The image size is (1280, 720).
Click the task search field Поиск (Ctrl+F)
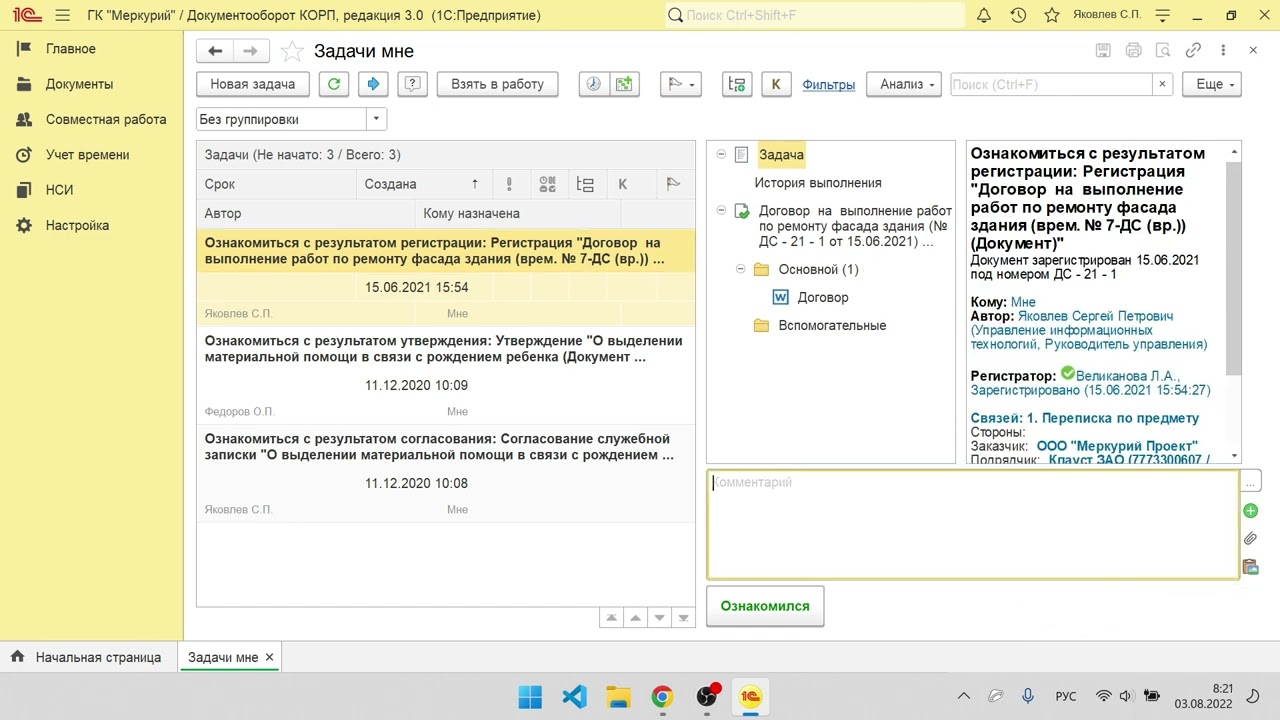(x=1050, y=84)
